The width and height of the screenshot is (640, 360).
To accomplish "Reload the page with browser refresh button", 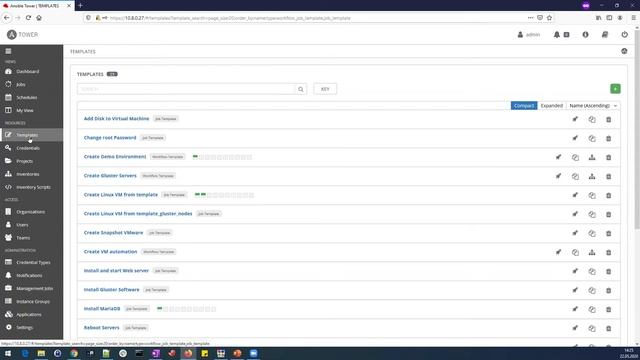I will tap(28, 18).
